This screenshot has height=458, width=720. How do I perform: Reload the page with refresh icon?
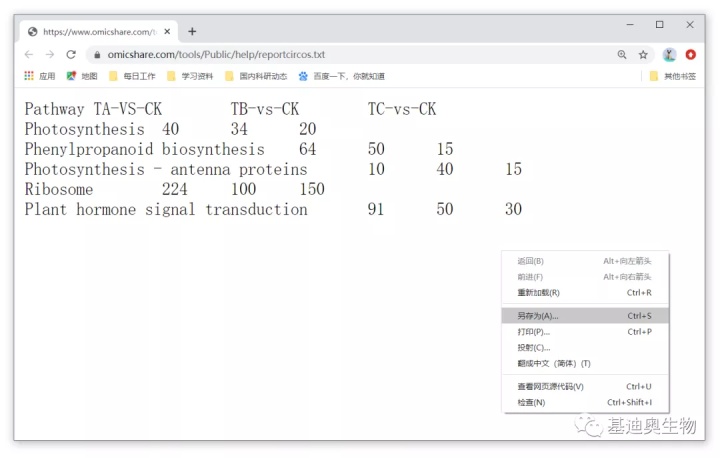coord(71,55)
